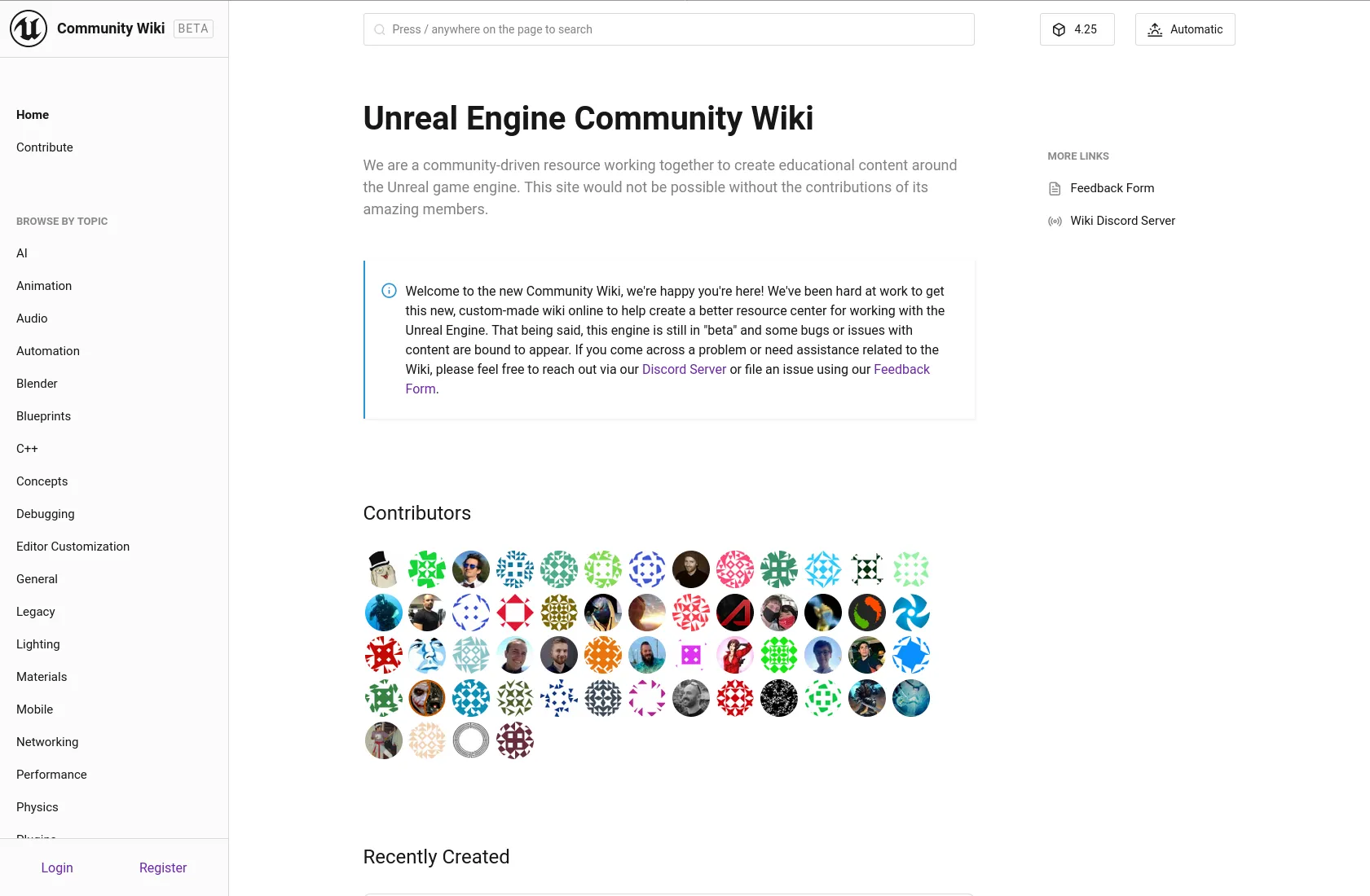Browse the Blueprints topic
This screenshot has height=896, width=1370.
coord(43,416)
